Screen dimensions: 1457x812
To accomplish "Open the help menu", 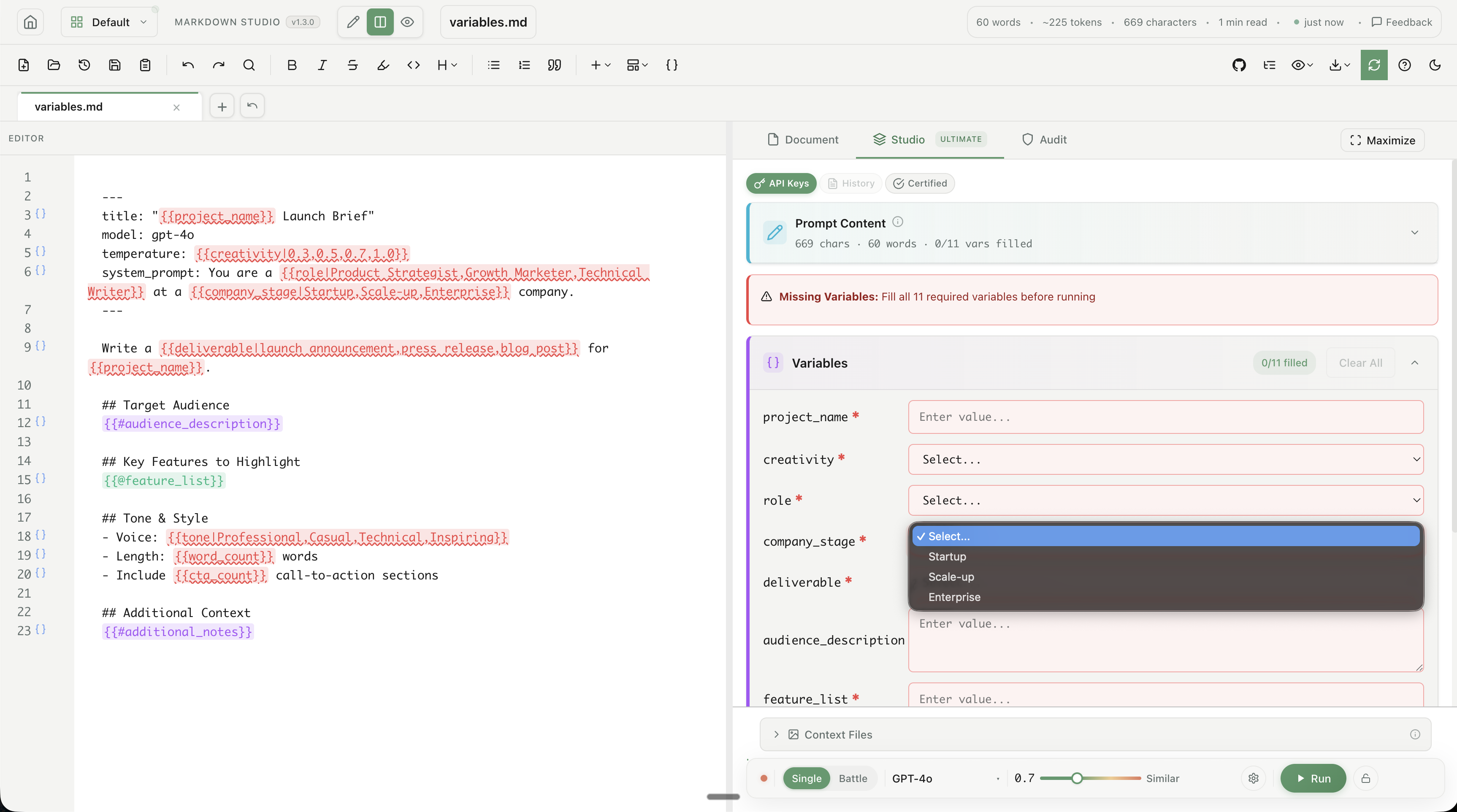I will tap(1405, 65).
